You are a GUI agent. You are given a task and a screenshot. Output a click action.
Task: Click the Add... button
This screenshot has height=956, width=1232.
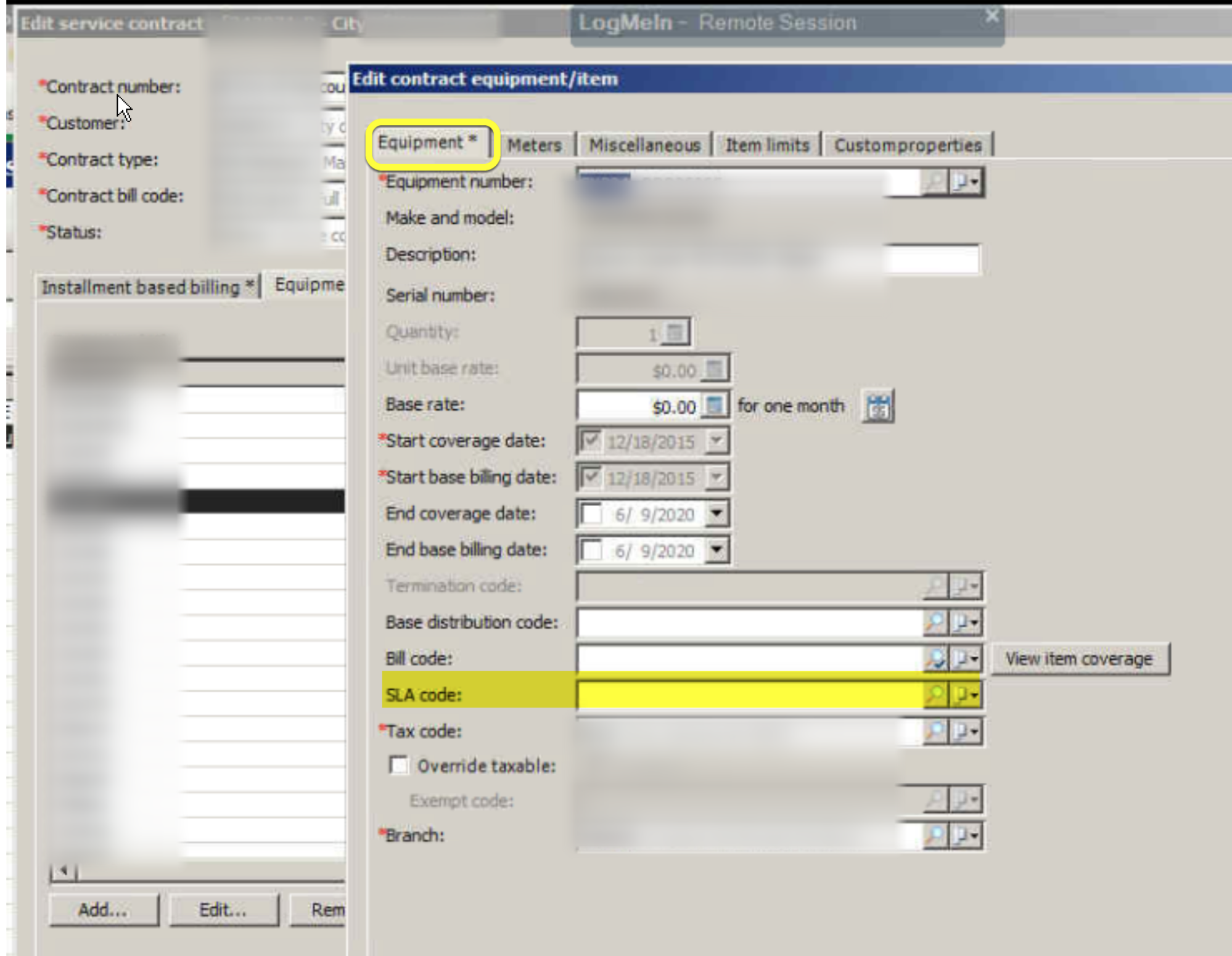[x=103, y=910]
